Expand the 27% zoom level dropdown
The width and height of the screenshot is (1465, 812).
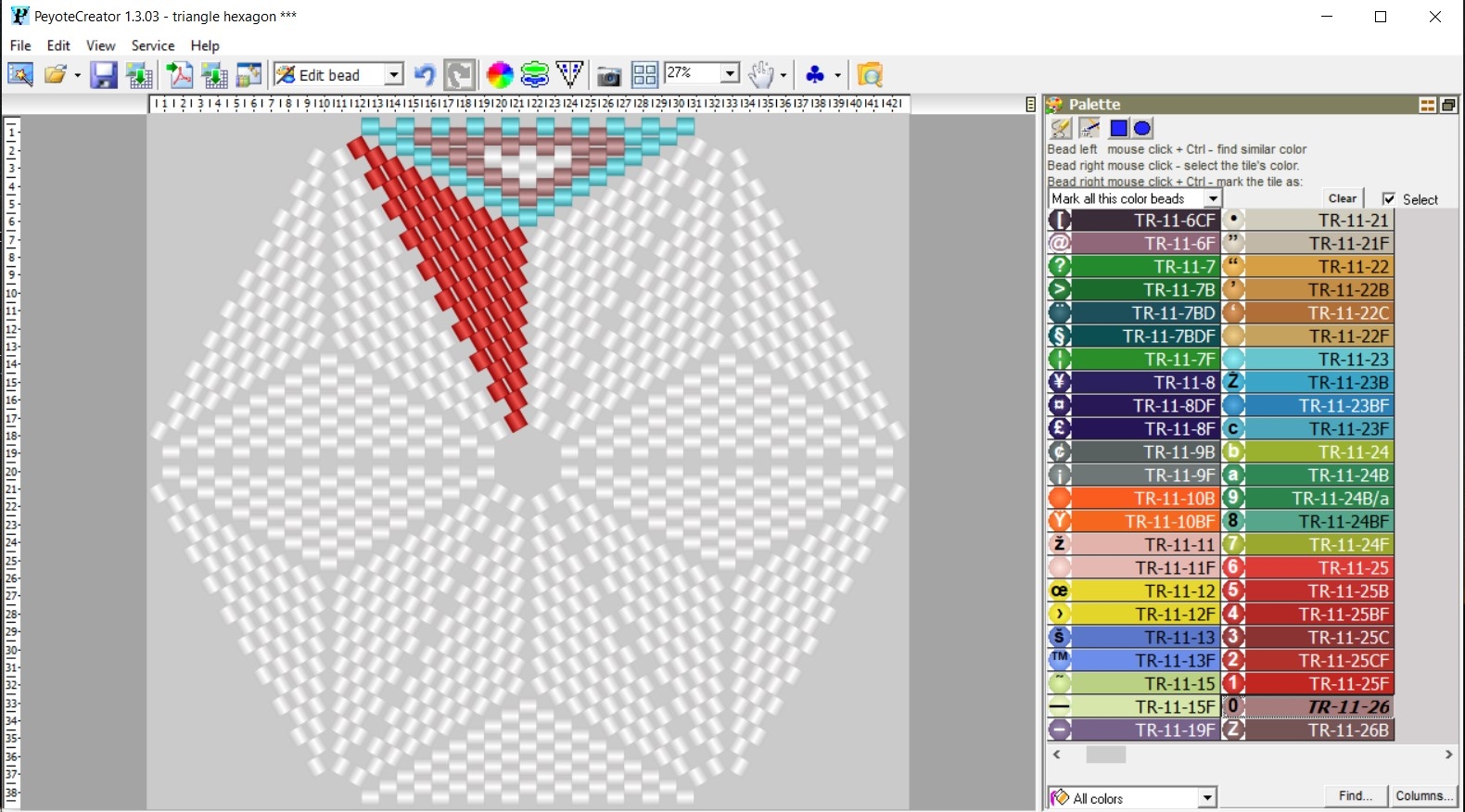coord(730,74)
